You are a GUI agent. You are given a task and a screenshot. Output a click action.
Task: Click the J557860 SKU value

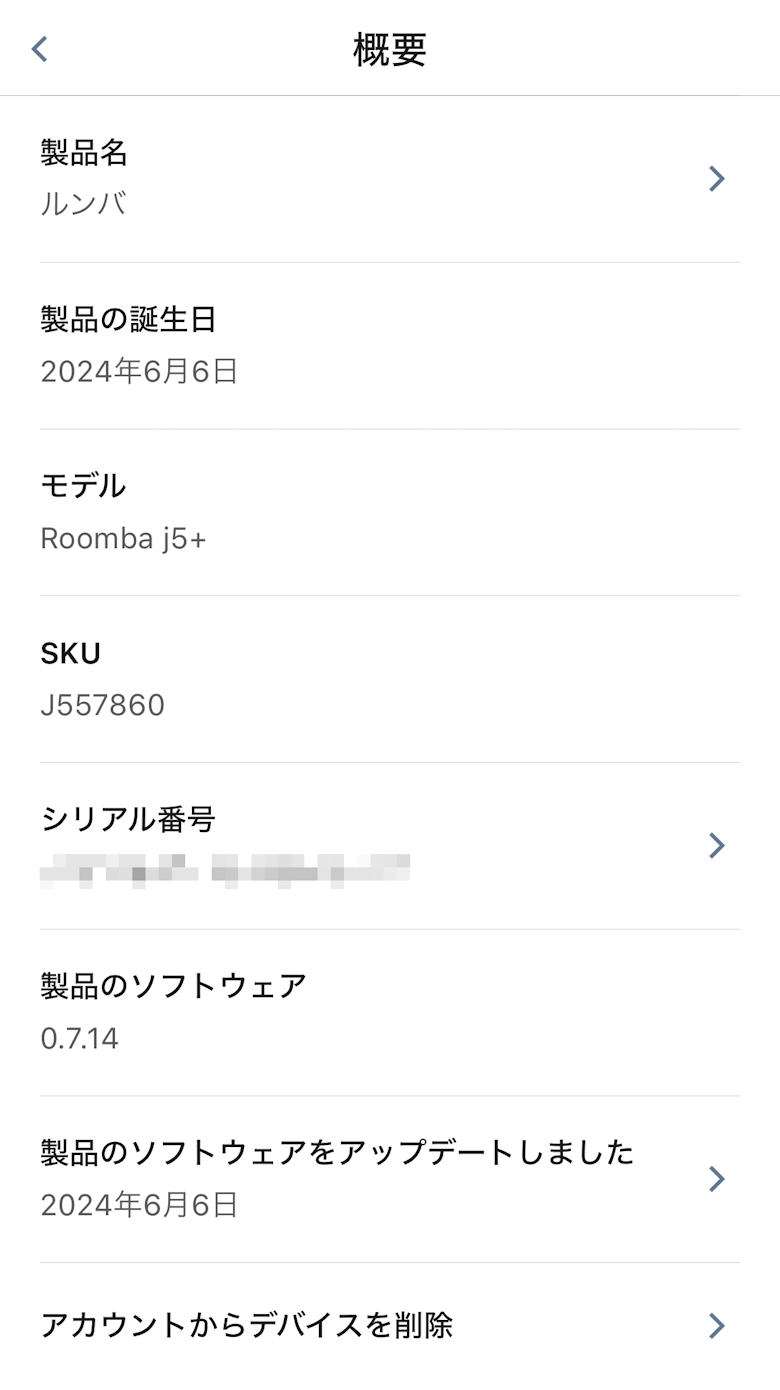point(102,706)
